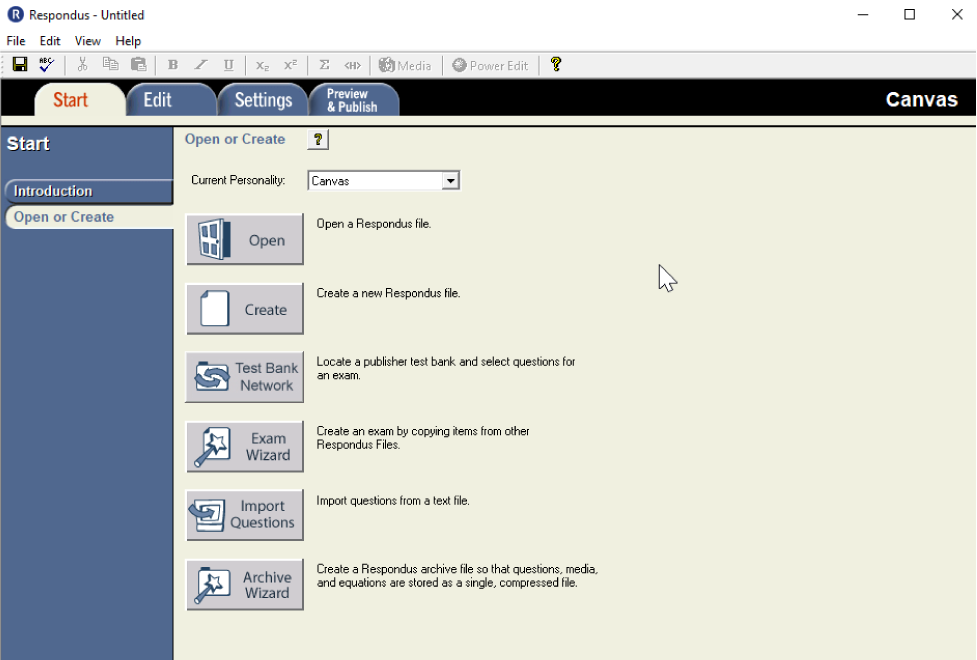
Task: Click the 'Import questions from a text file.' text
Action: (x=393, y=500)
